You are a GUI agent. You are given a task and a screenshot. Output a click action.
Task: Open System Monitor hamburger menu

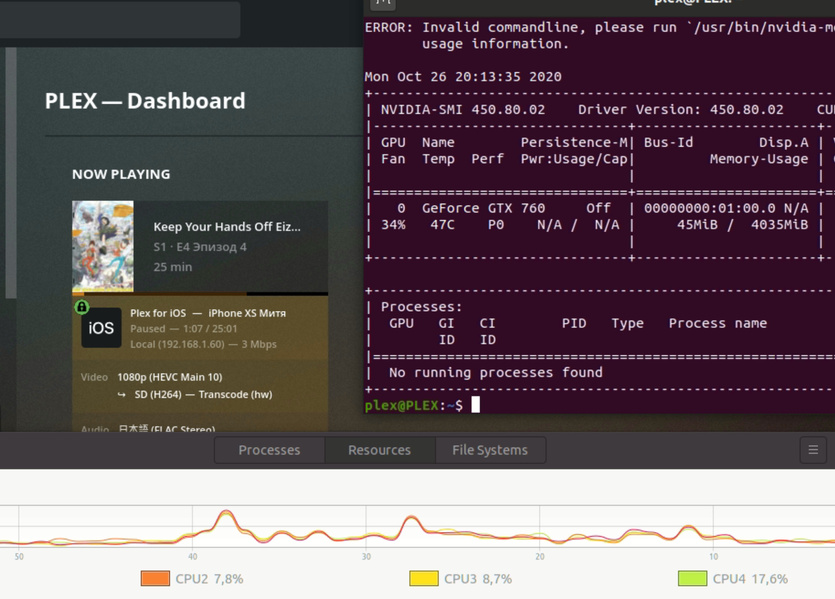[813, 450]
